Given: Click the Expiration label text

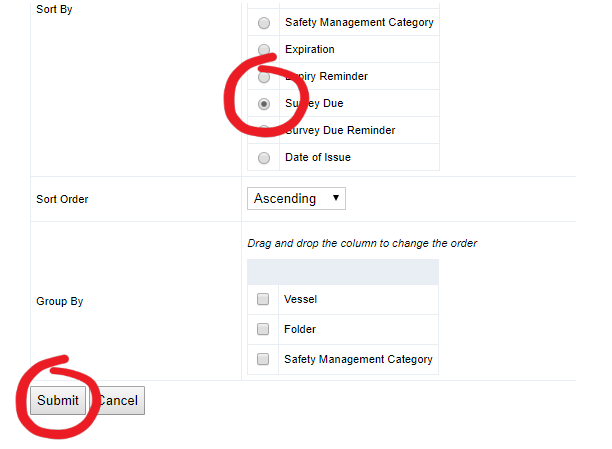Looking at the screenshot, I should tap(310, 50).
